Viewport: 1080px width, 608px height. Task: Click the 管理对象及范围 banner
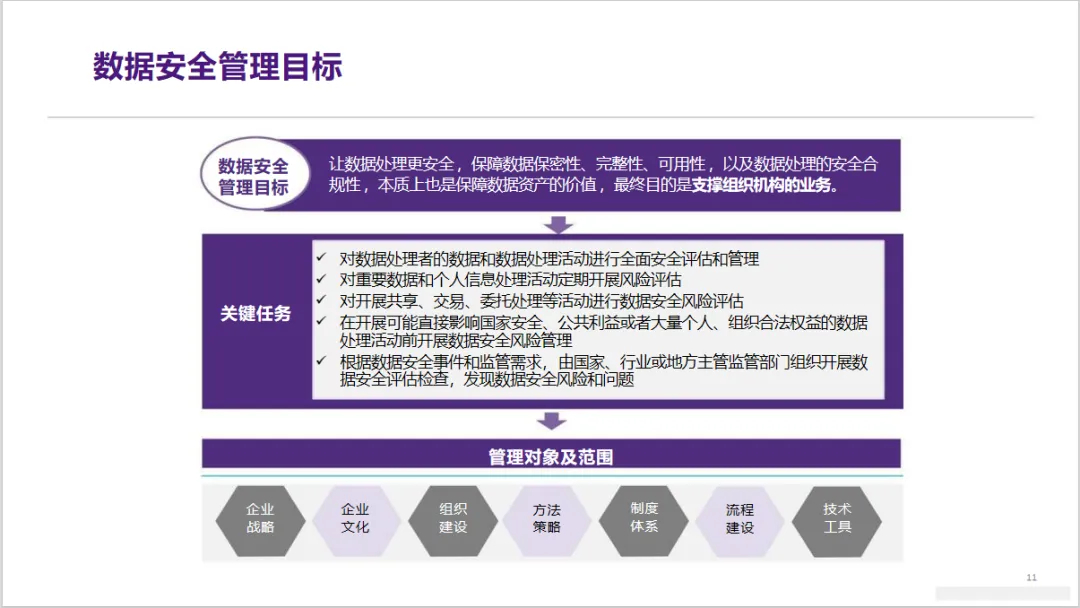tap(551, 454)
